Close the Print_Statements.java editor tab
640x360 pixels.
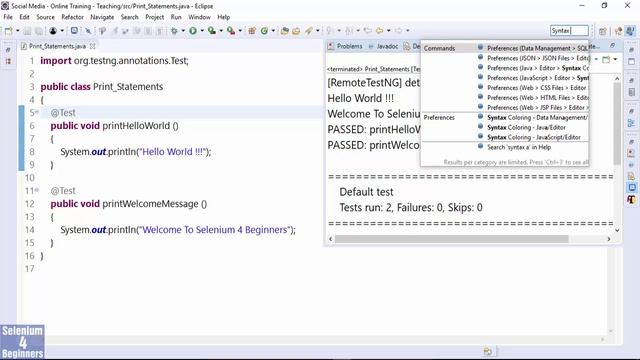(93, 46)
